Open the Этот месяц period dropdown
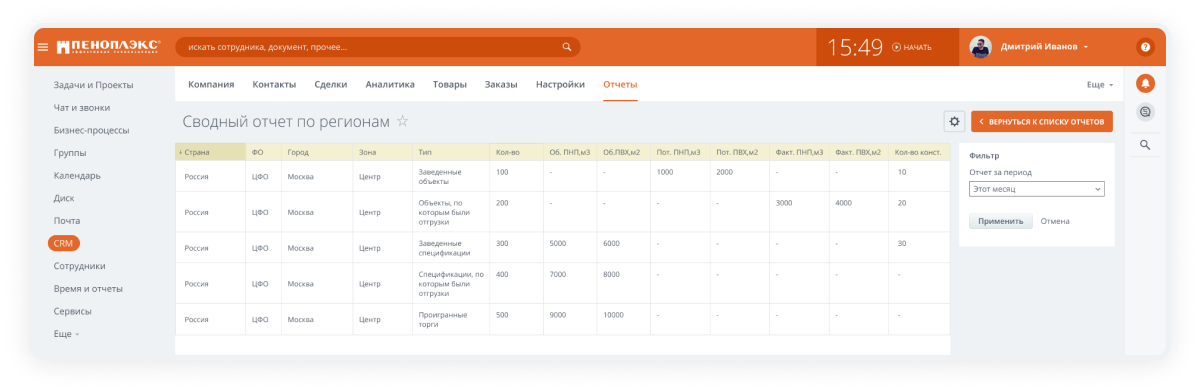This screenshot has width=1200, height=391. coord(1036,189)
